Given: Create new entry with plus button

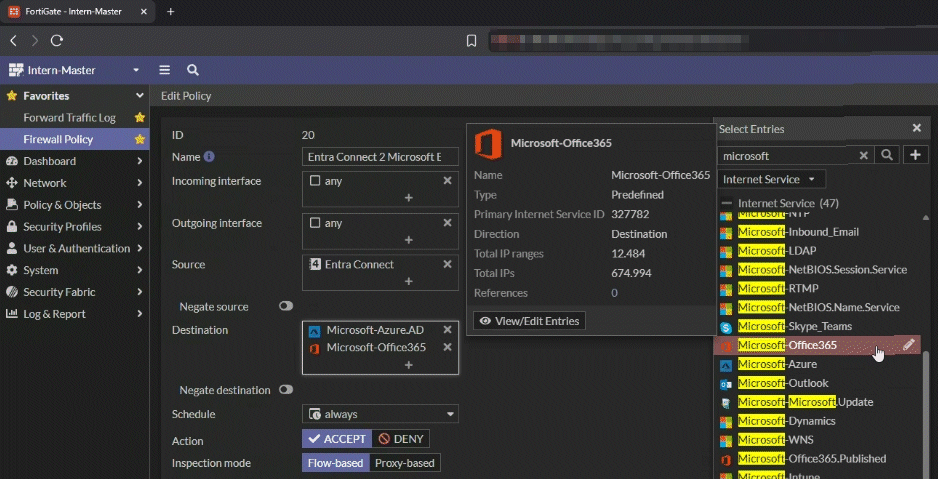Looking at the screenshot, I should [x=915, y=155].
